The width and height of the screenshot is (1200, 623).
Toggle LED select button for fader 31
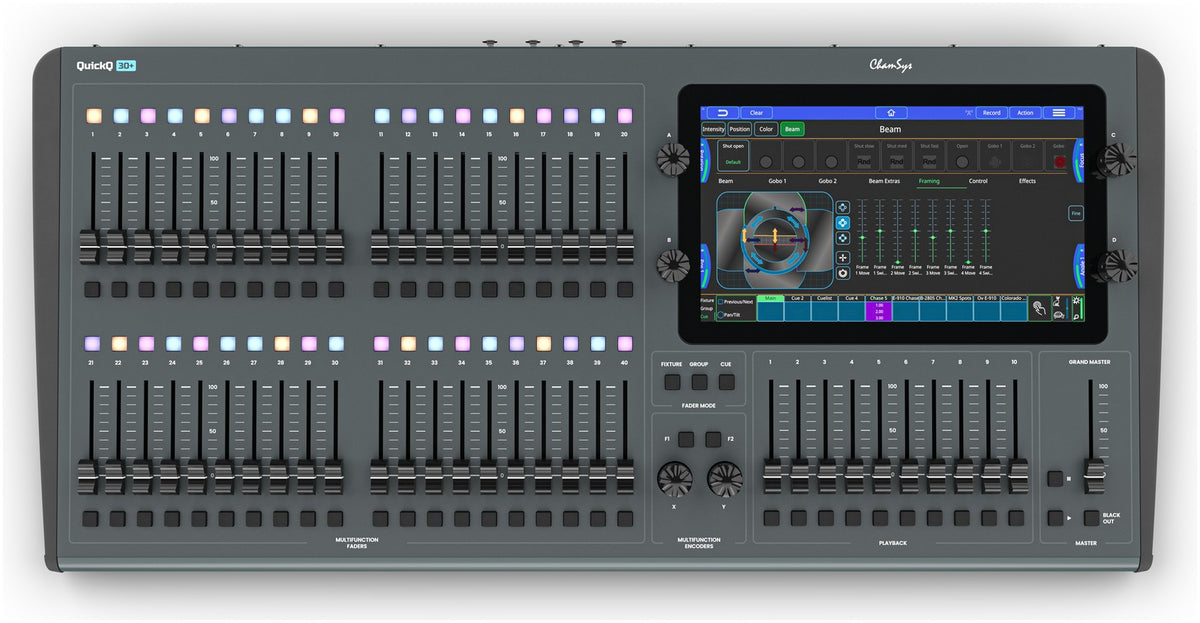381,343
